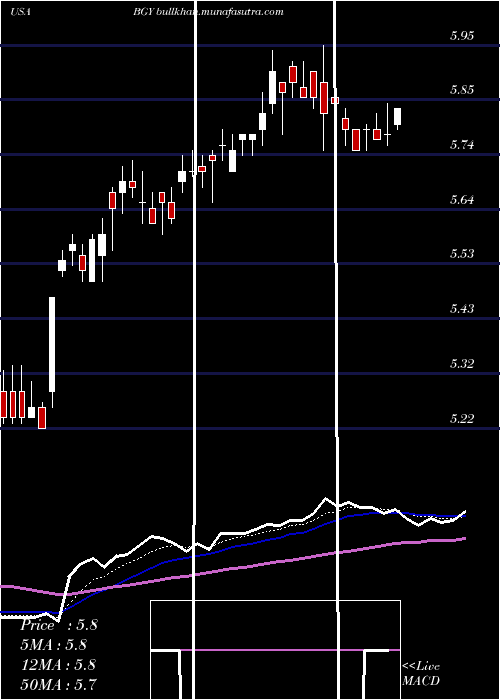500x700 pixels.
Task: Click the 50MA value legend
Action: [x=59, y=684]
